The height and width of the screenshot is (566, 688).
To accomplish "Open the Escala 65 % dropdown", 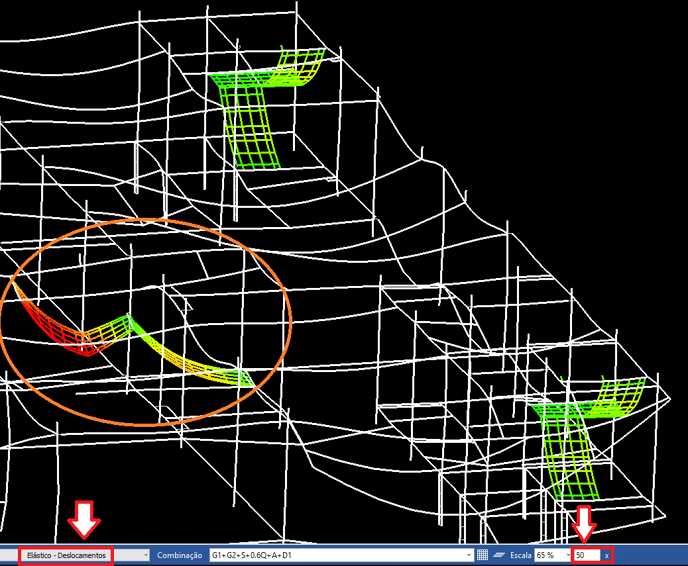I will (x=552, y=555).
